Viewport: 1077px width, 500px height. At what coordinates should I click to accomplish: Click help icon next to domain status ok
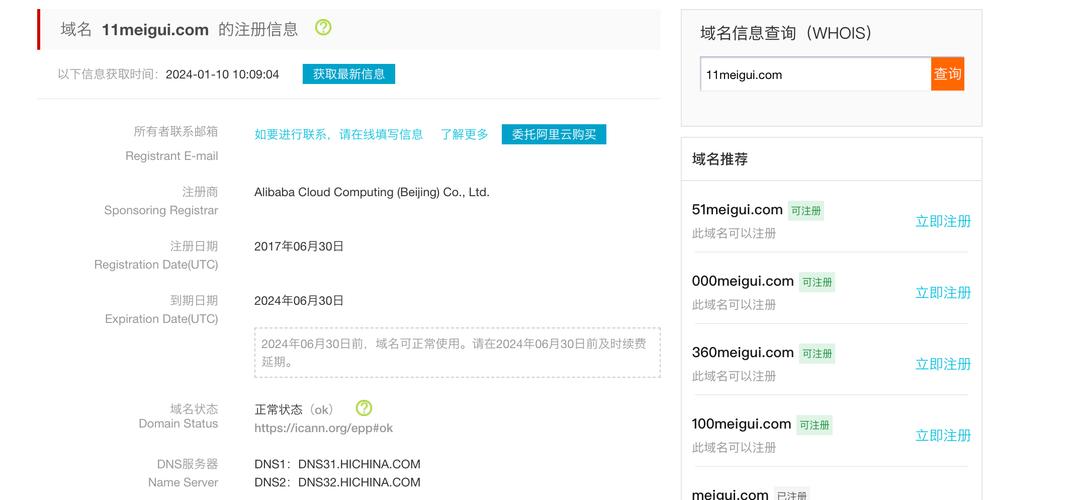[x=364, y=408]
